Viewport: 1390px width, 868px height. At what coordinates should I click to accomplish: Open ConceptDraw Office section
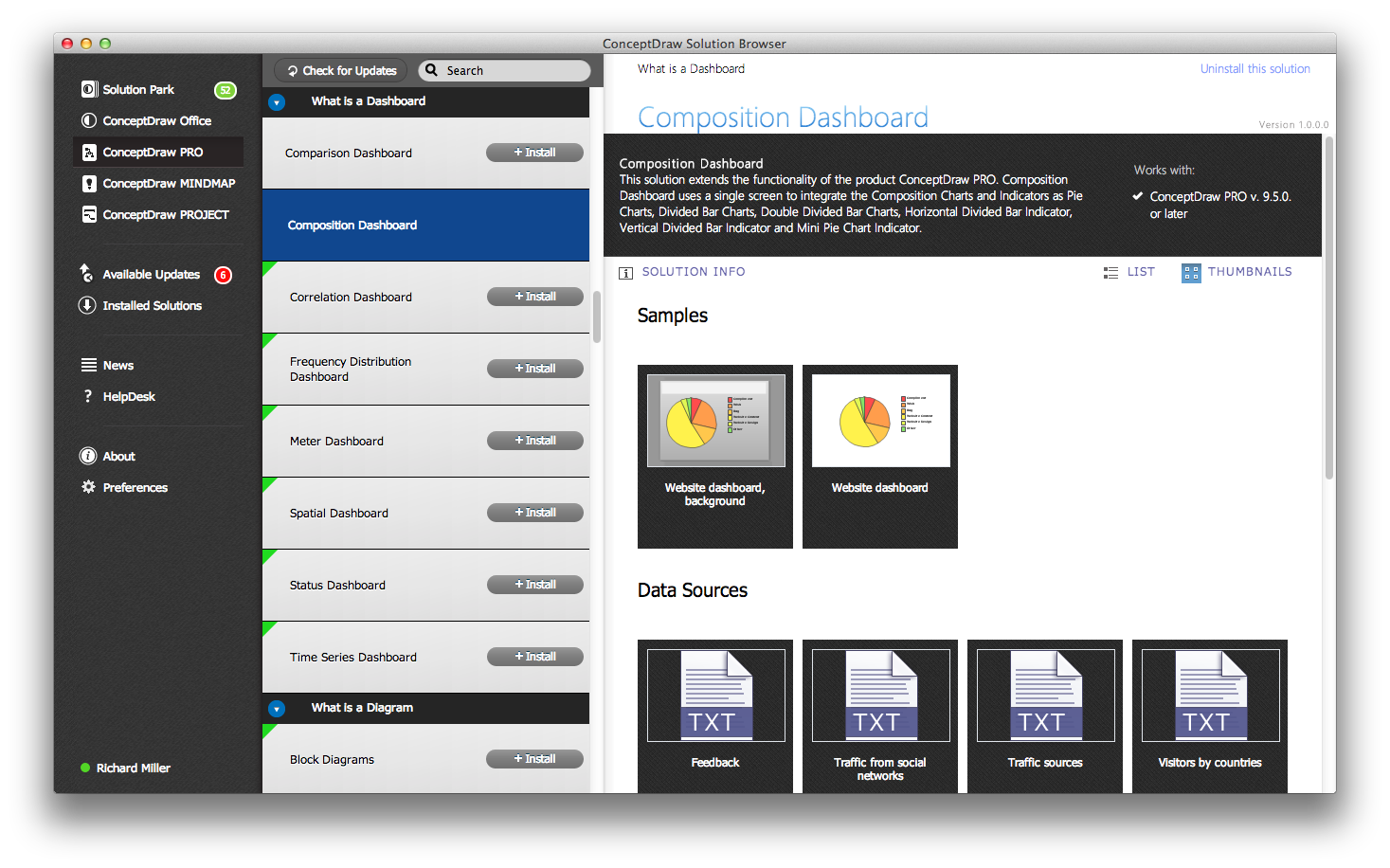158,120
